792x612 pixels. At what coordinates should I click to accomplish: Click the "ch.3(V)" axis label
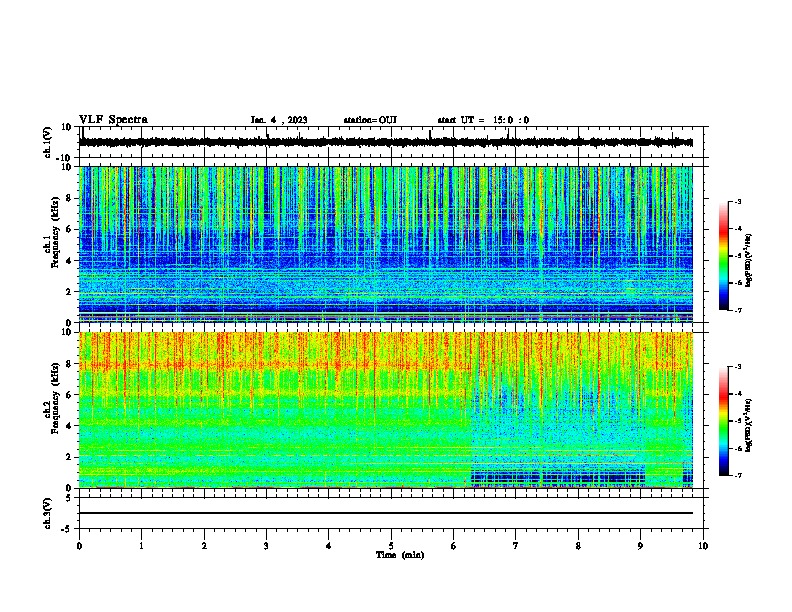pos(48,513)
